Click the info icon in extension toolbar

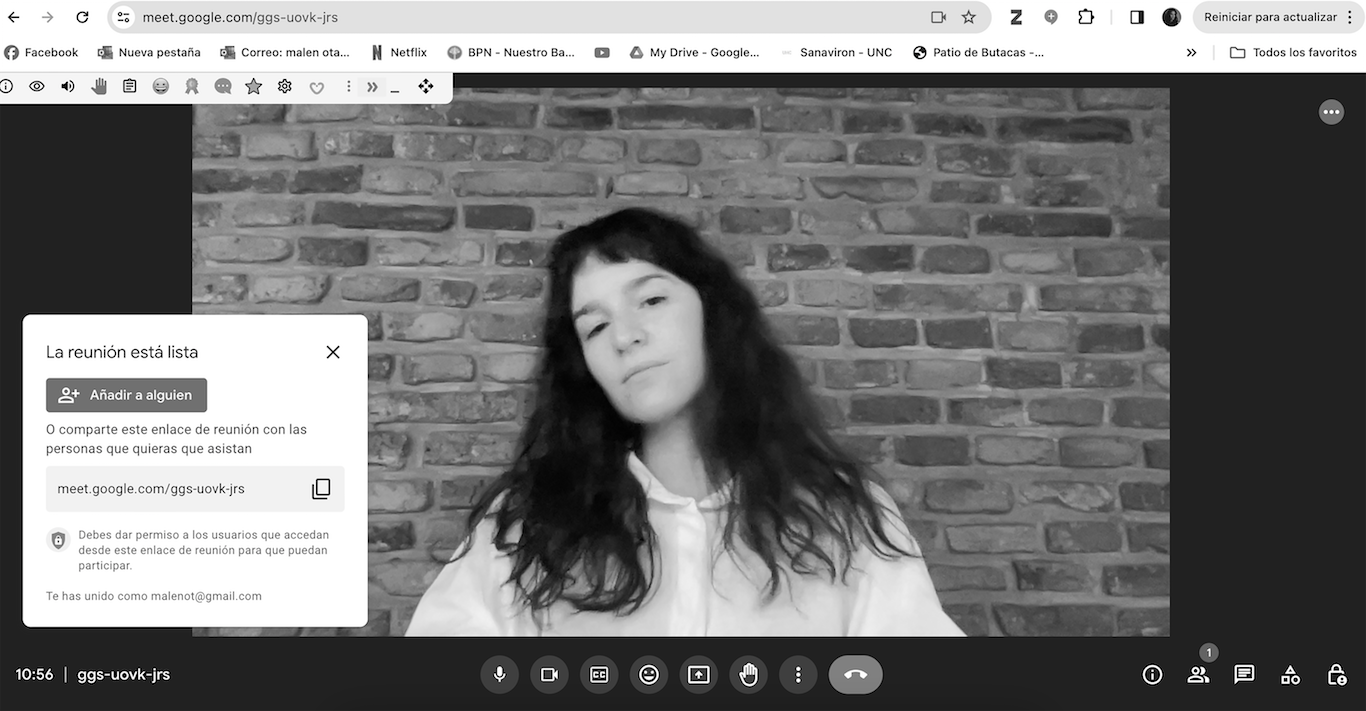coord(7,87)
